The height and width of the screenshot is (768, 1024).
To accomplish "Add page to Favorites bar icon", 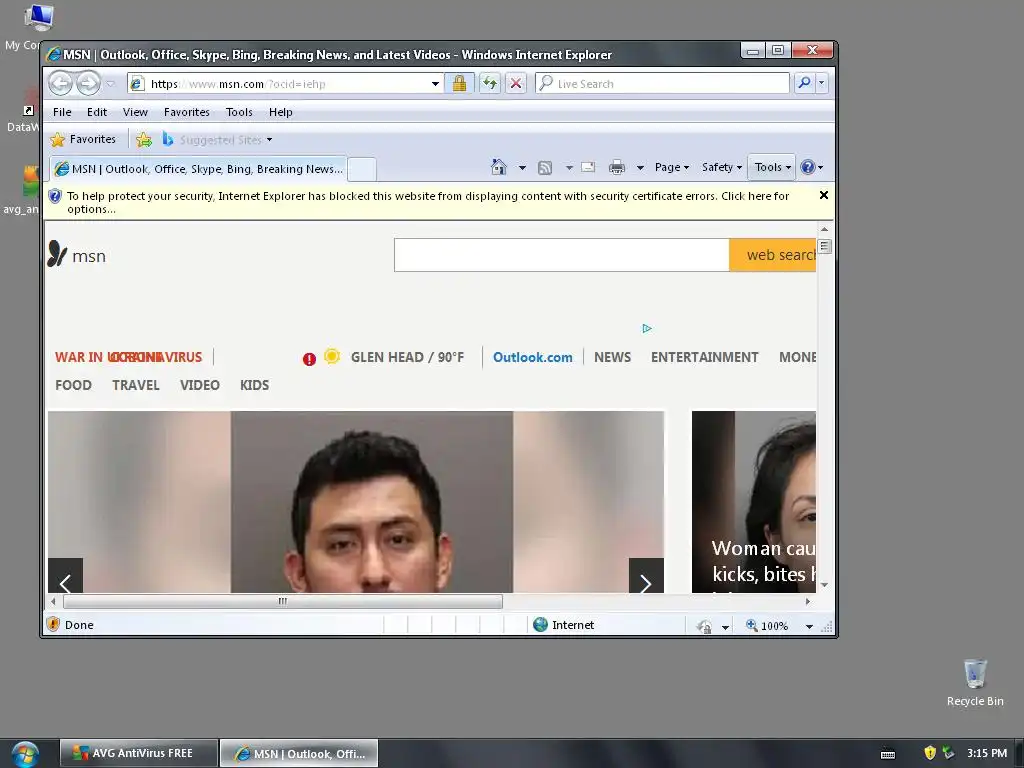I will (144, 139).
